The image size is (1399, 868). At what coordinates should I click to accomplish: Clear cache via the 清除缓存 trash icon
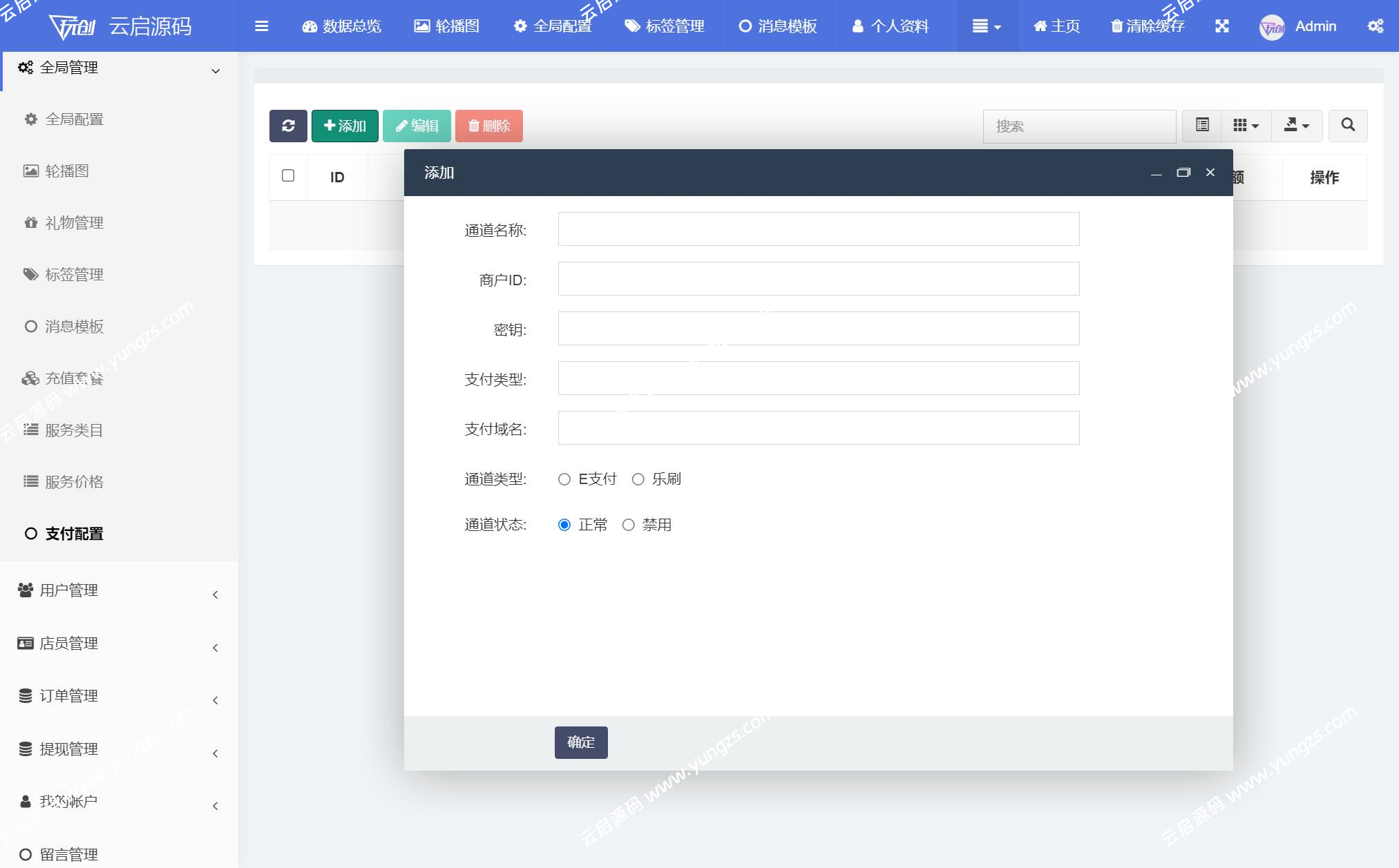tap(1146, 26)
